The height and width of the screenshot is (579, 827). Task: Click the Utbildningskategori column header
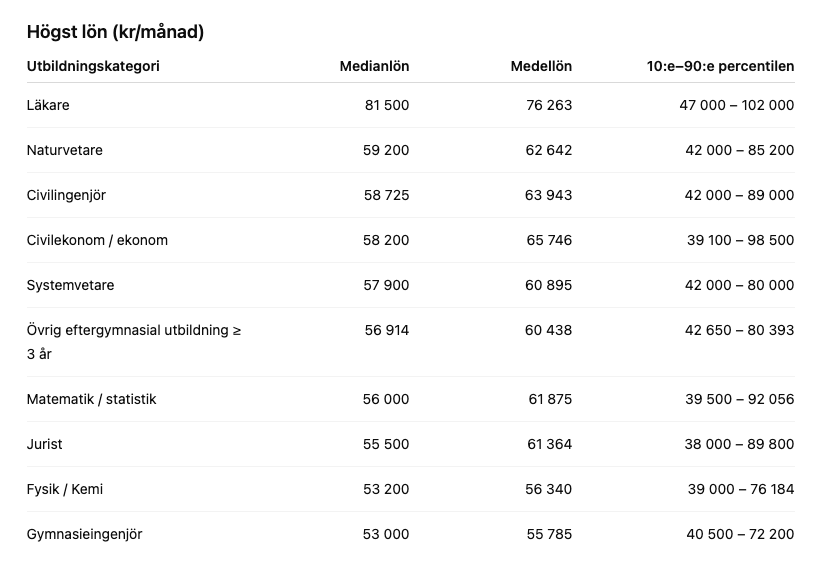pos(93,66)
